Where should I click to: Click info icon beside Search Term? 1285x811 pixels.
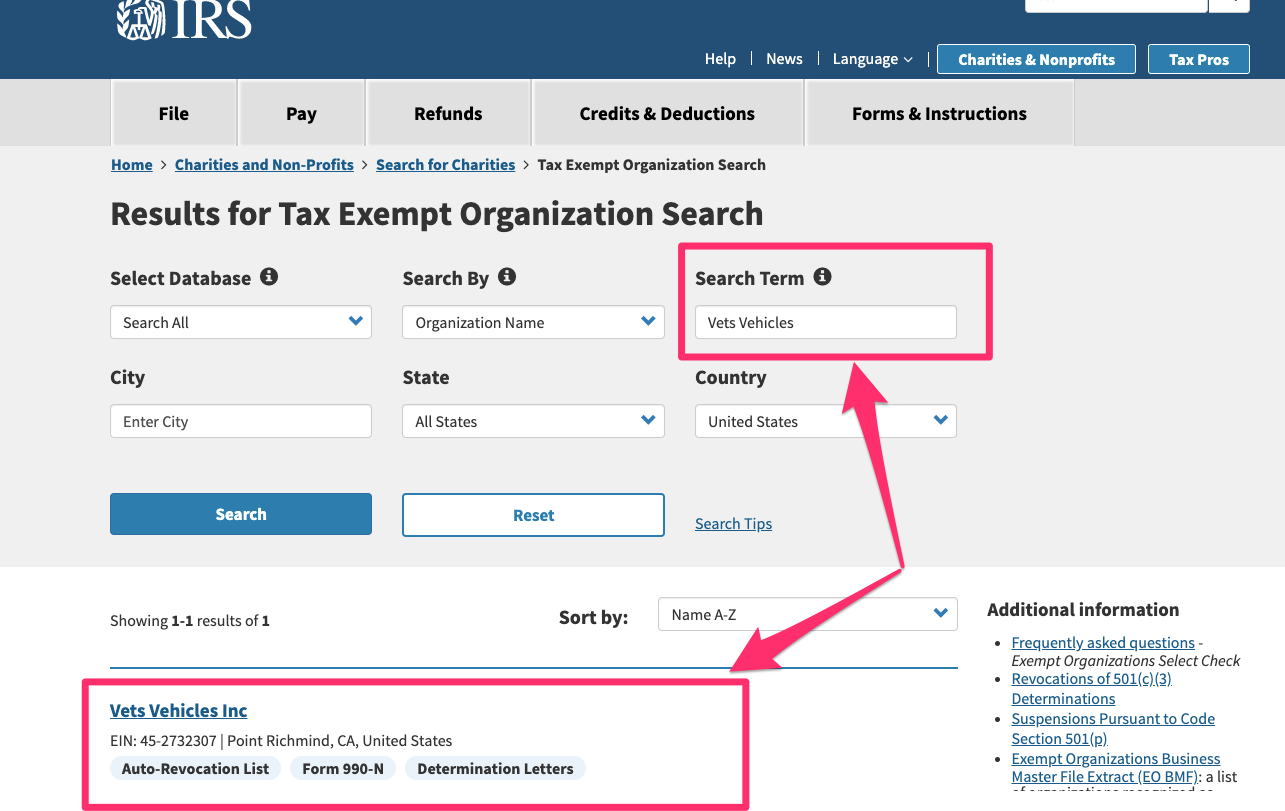822,277
